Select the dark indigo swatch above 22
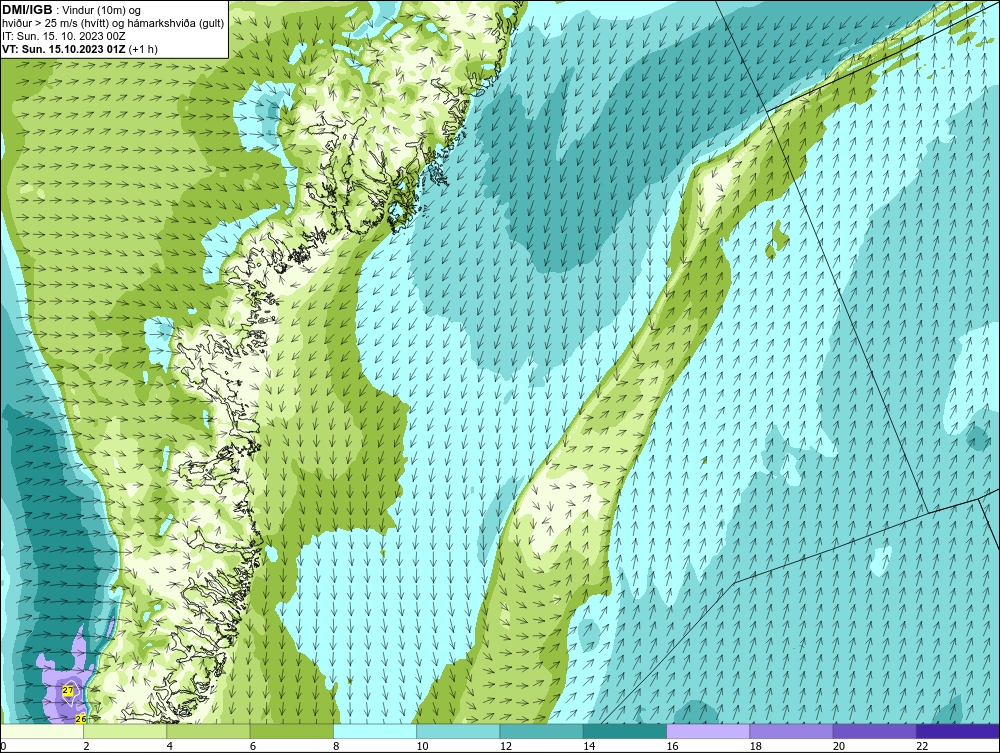The height and width of the screenshot is (753, 1000). point(958,731)
